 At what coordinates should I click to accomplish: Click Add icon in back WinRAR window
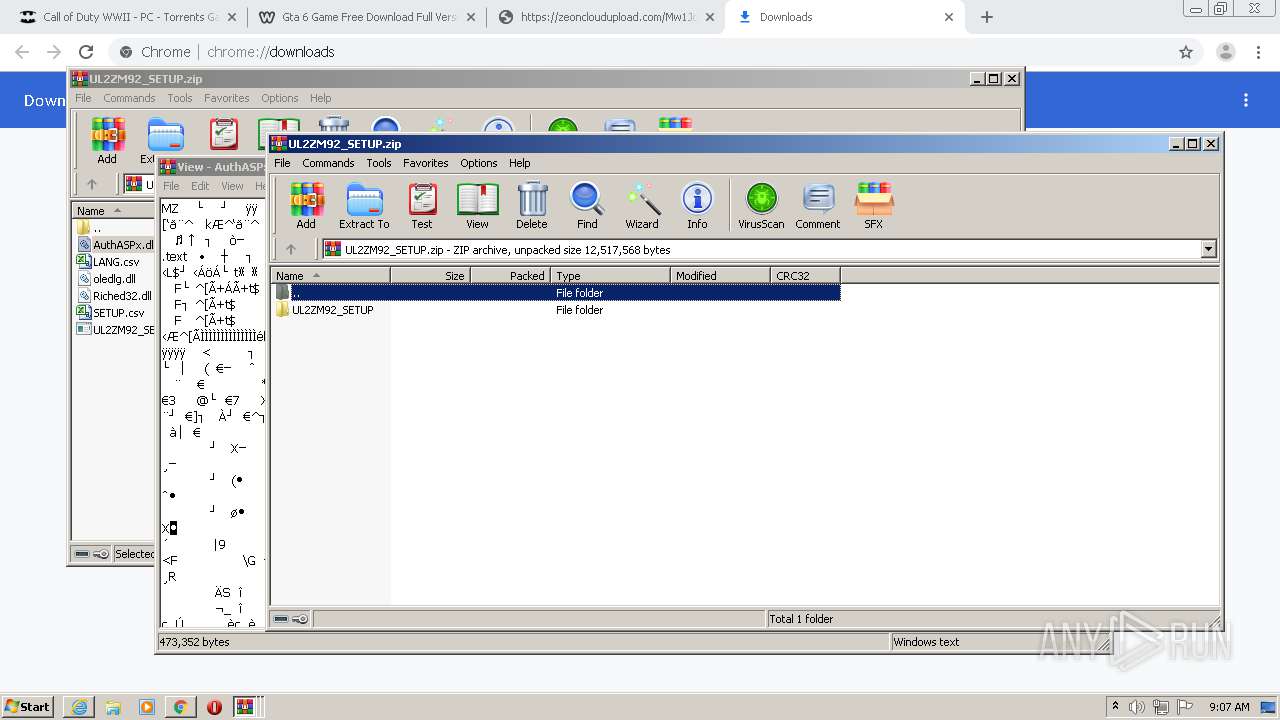[107, 140]
